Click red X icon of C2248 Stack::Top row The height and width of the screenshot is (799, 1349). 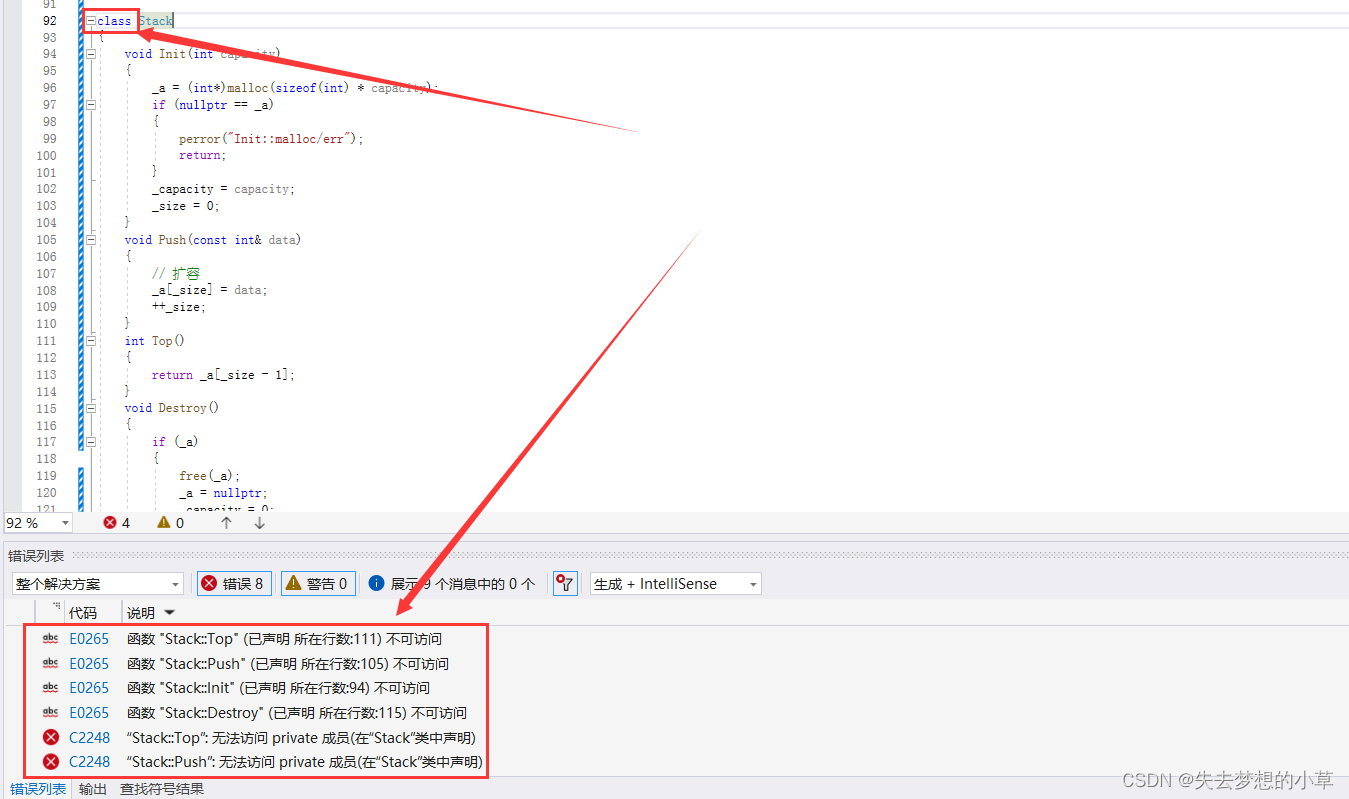(x=51, y=738)
